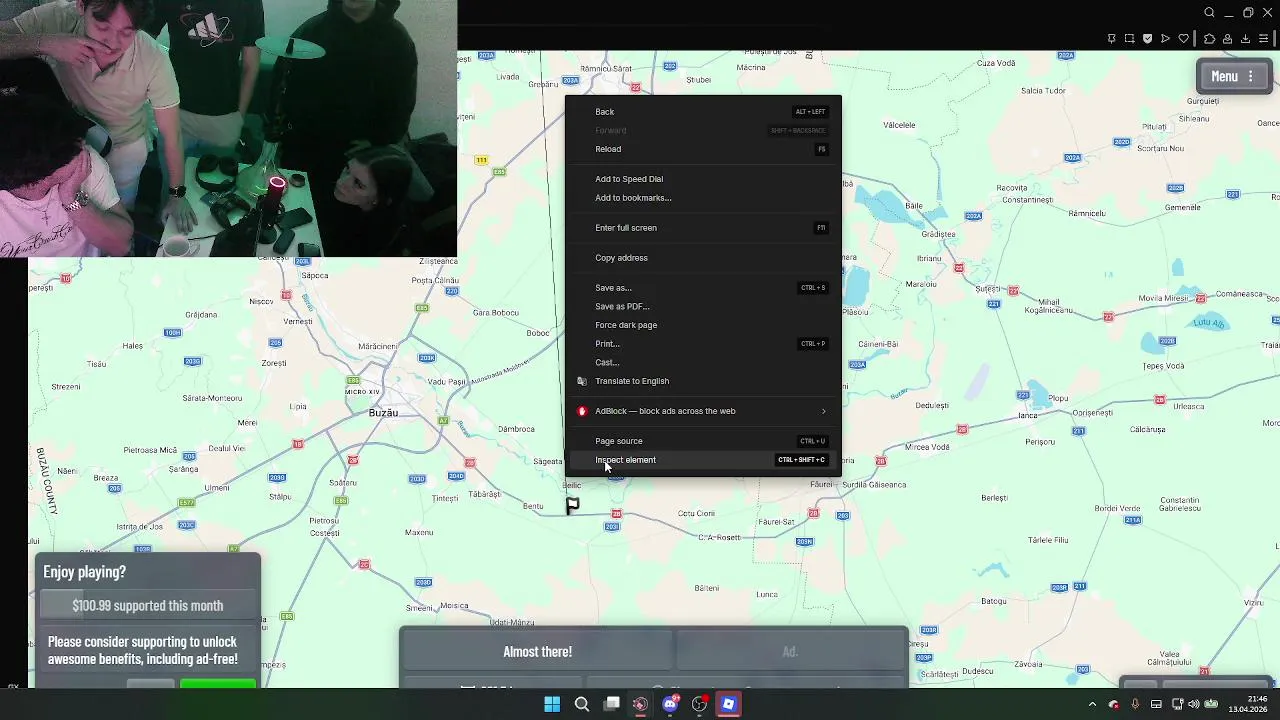Open the Discord taskbar icon
1280x720 pixels.
point(670,705)
